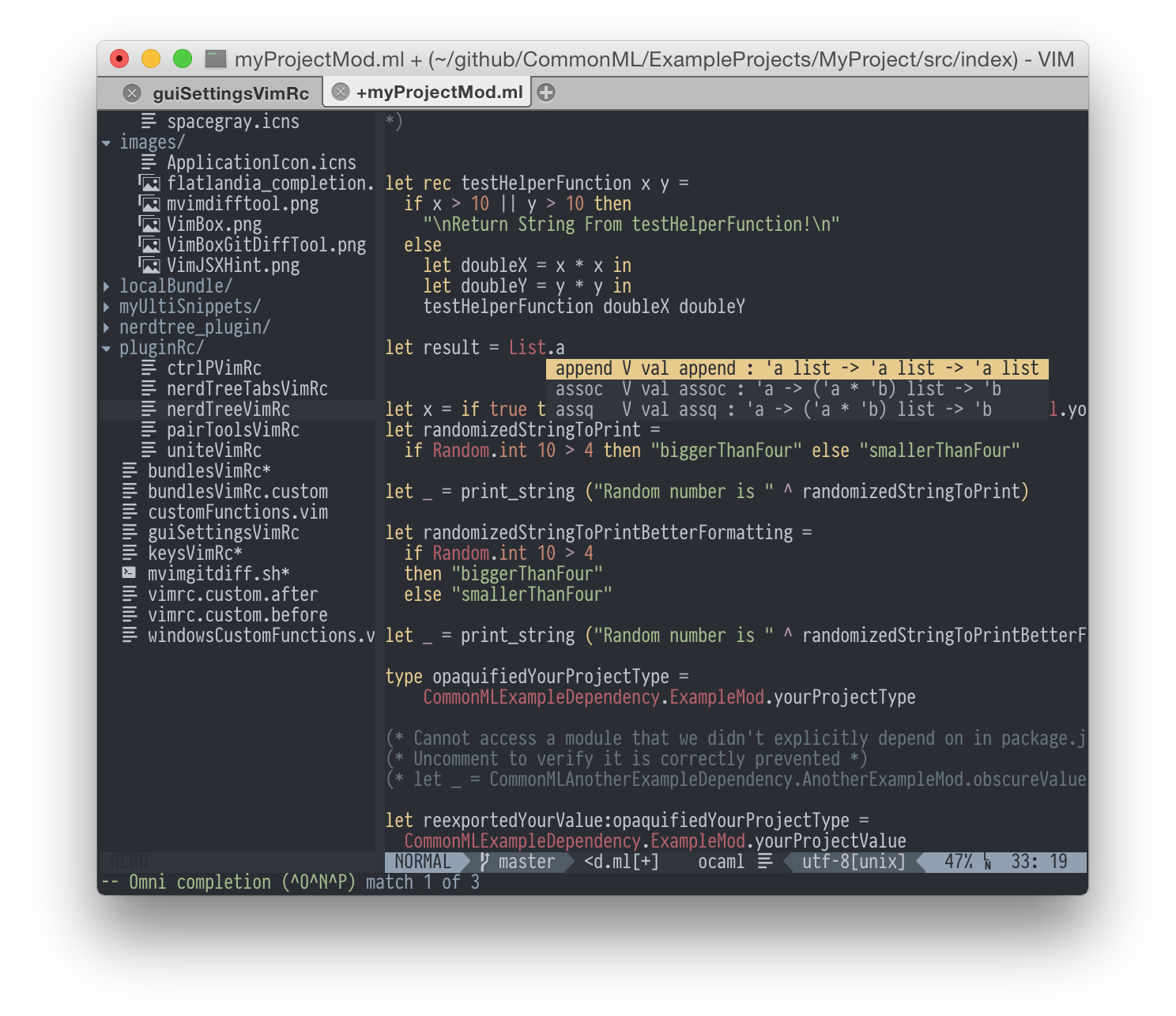Viewport: 1176px width, 1016px height.
Task: Open a new tab with the plus button
Action: pyautogui.click(x=546, y=93)
